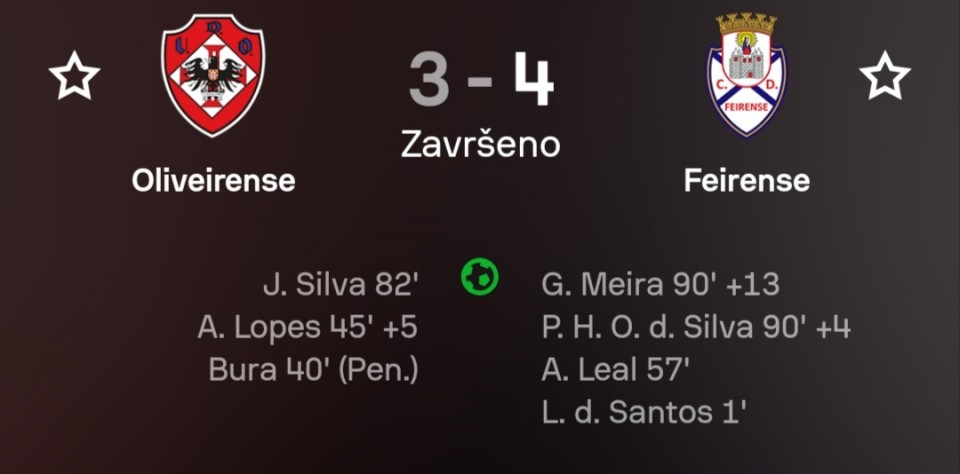The height and width of the screenshot is (474, 960).
Task: Click the Feirense club crest
Action: [x=746, y=76]
